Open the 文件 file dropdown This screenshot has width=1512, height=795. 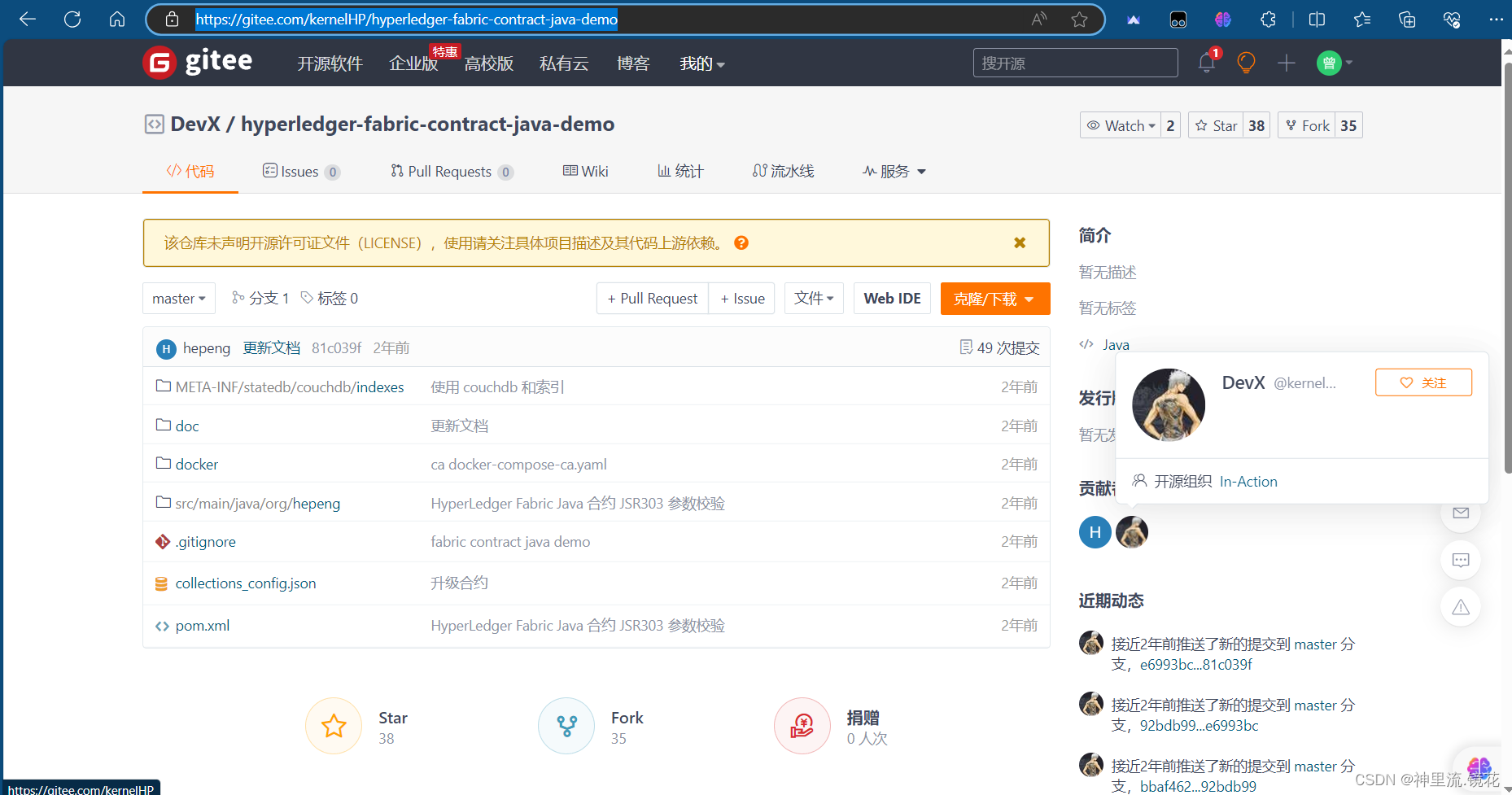(813, 298)
